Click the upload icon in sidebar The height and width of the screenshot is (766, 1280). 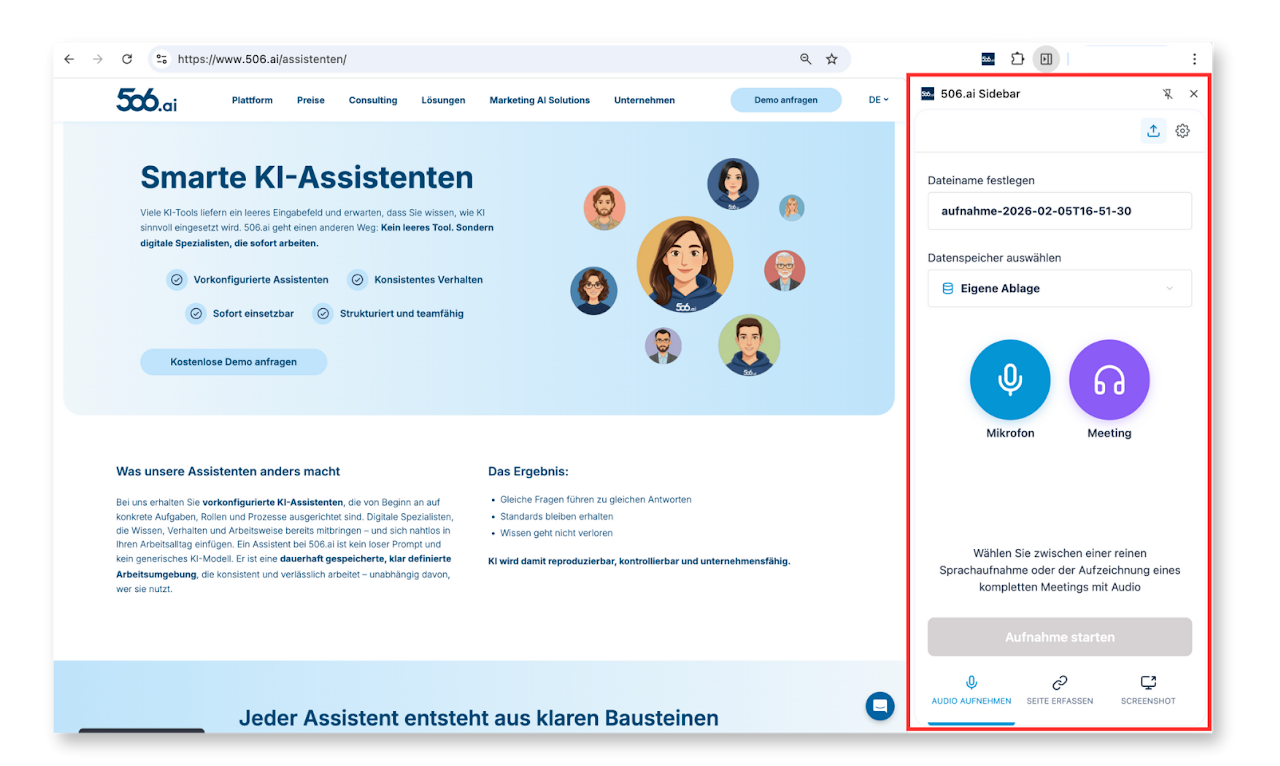[1153, 130]
